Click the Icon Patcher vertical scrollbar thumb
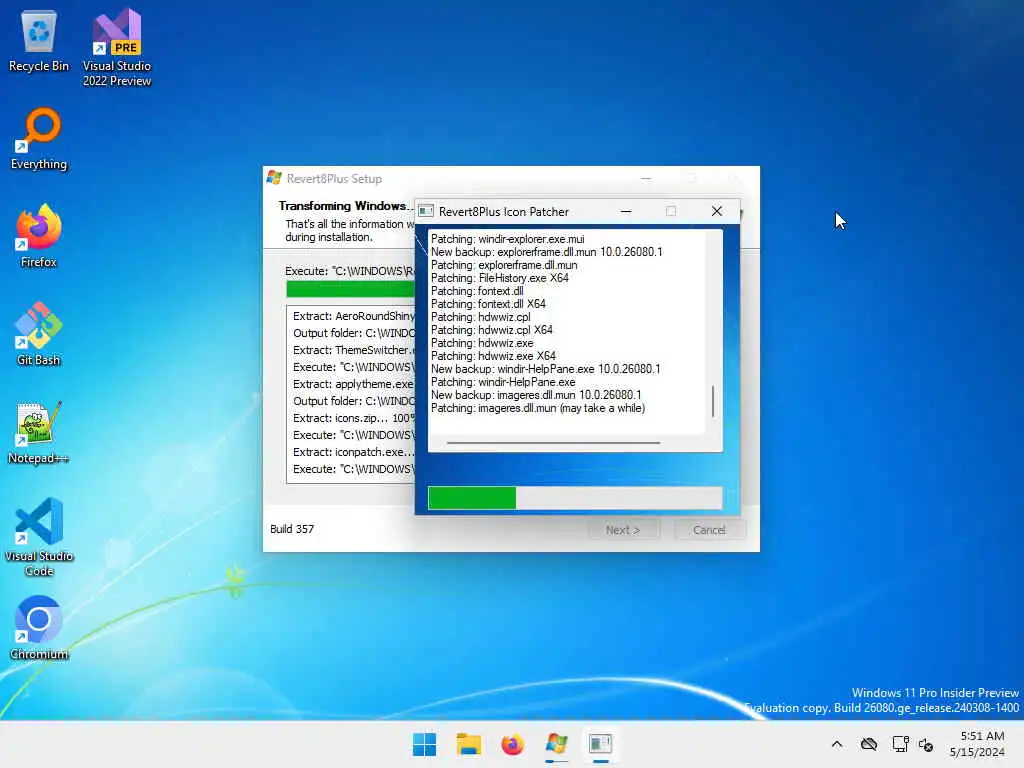Screen dimensions: 1024x768 click(712, 400)
